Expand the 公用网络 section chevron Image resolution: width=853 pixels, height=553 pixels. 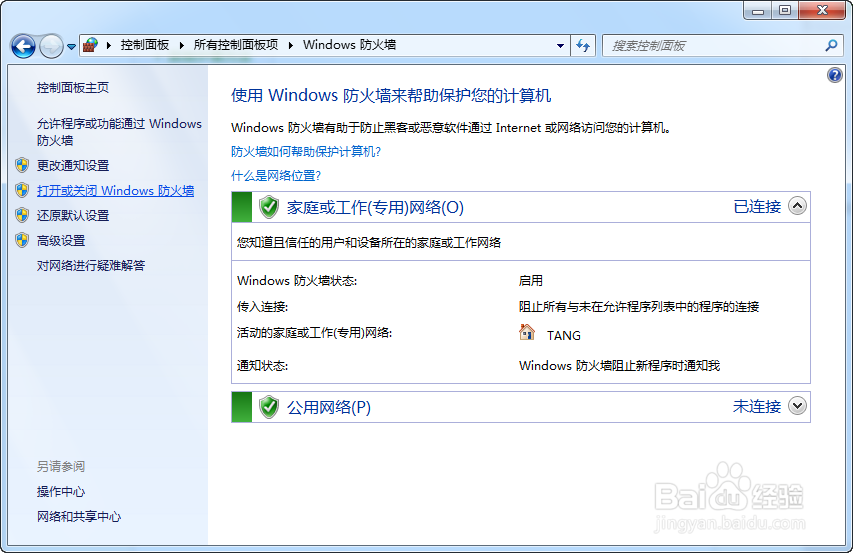point(797,406)
